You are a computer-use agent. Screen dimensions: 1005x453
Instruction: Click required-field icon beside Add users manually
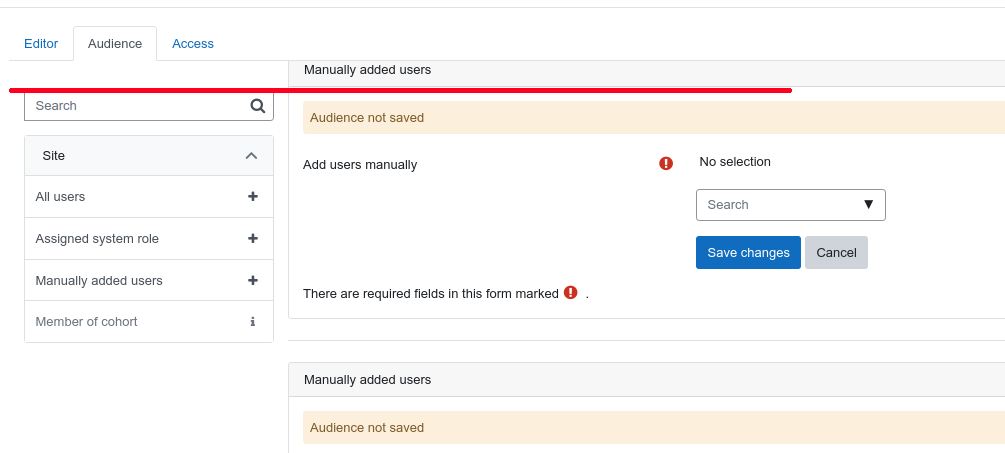[666, 163]
